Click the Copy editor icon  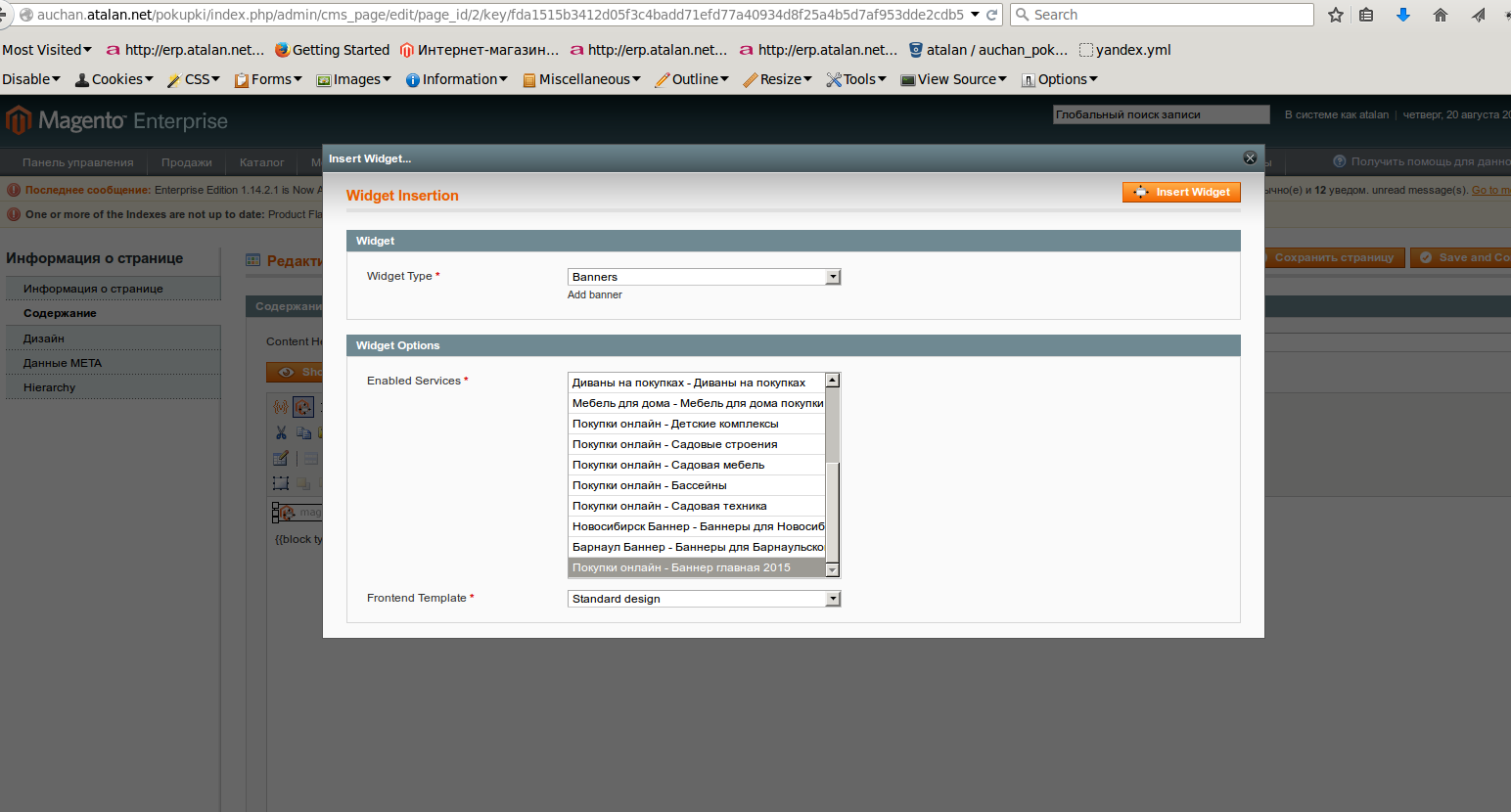[x=303, y=432]
